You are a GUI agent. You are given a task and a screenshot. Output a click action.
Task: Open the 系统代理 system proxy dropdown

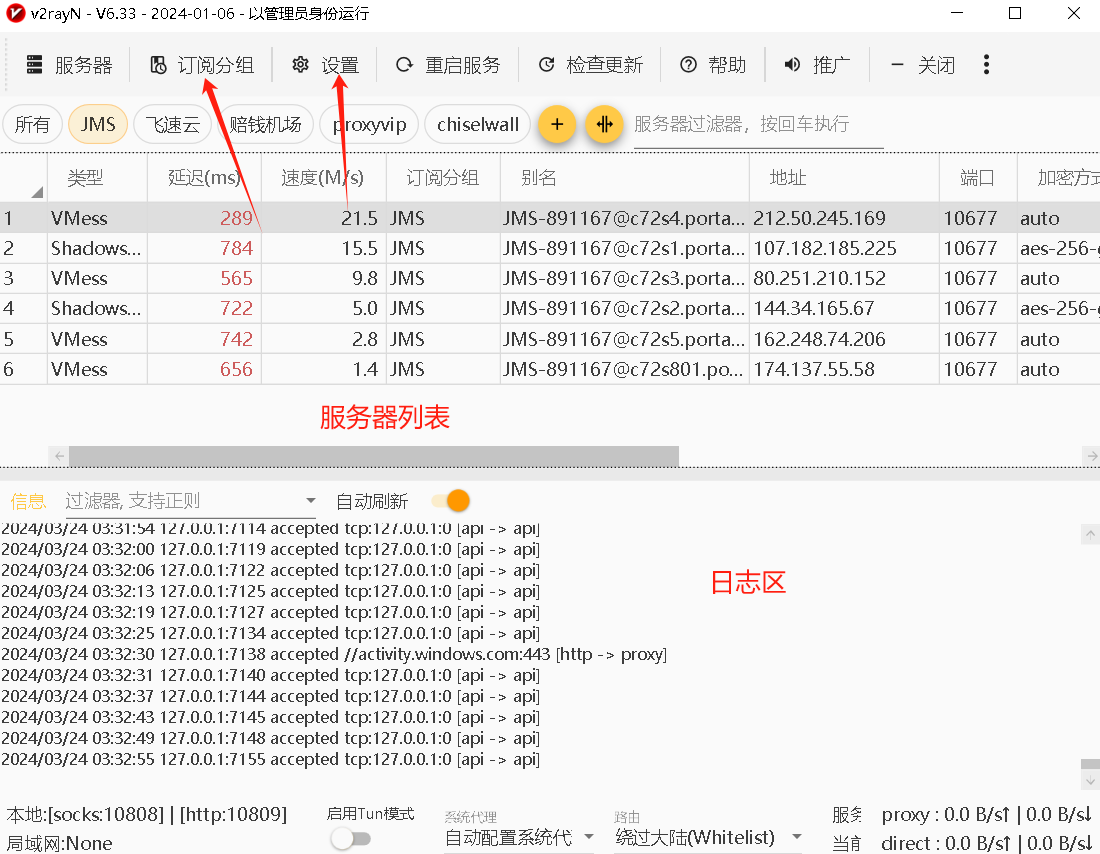click(520, 837)
